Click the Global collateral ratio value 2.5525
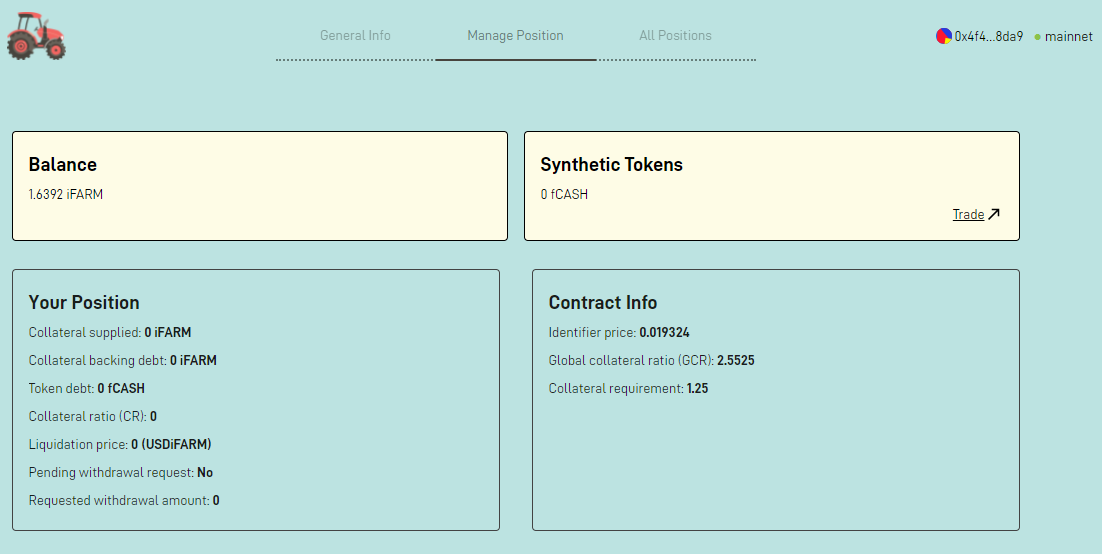This screenshot has width=1102, height=554. pos(736,361)
